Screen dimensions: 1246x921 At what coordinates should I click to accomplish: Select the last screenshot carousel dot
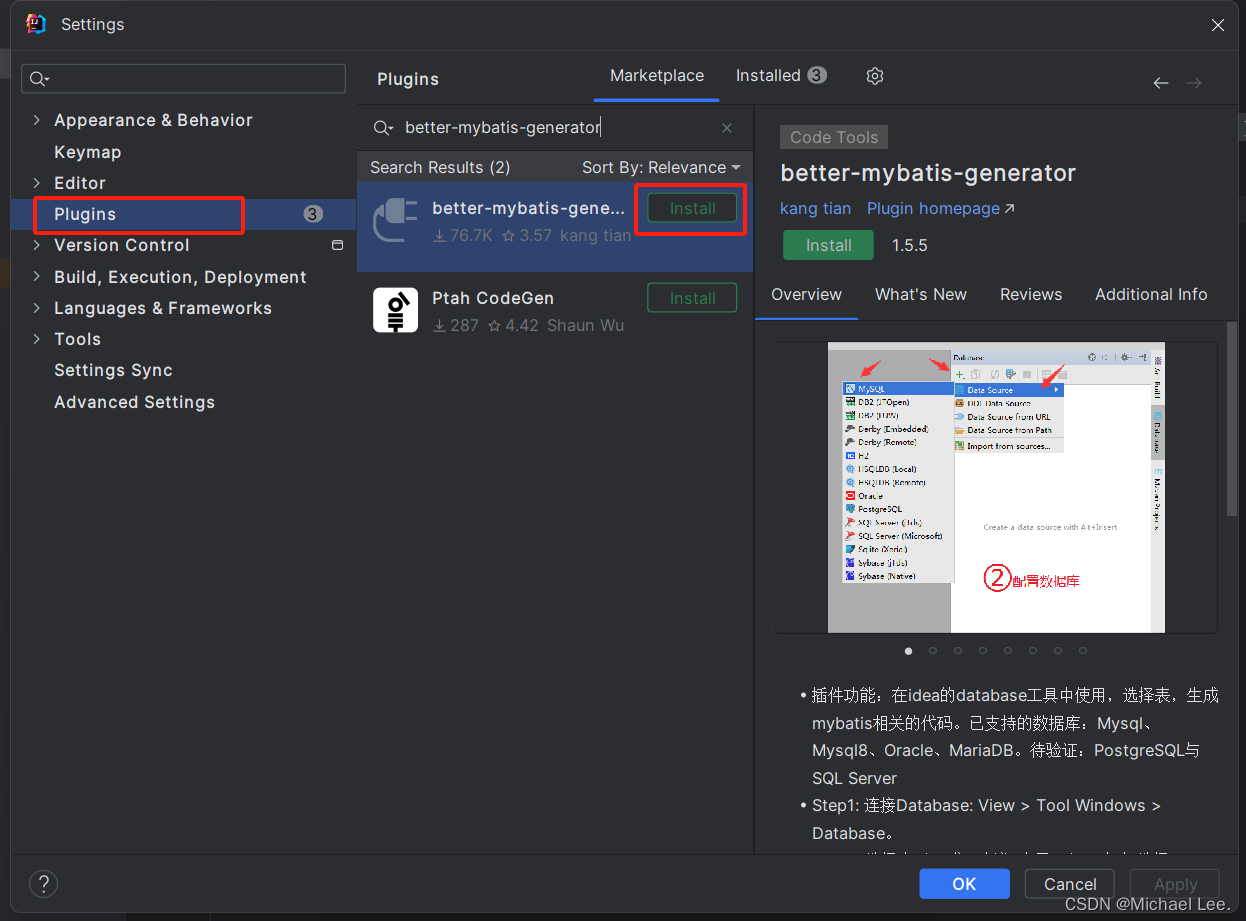(1083, 651)
